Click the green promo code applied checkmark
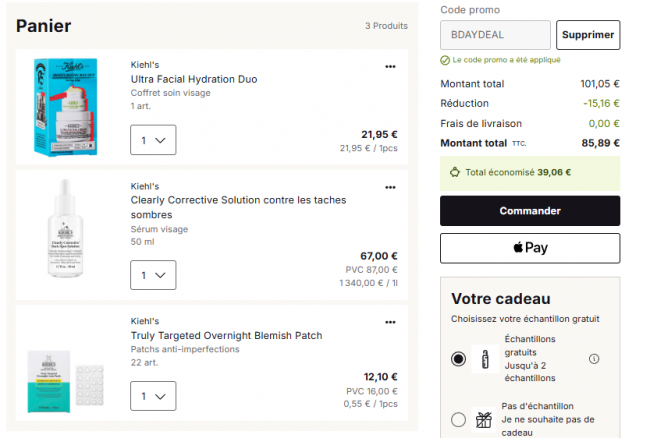The height and width of the screenshot is (438, 650). point(445,60)
